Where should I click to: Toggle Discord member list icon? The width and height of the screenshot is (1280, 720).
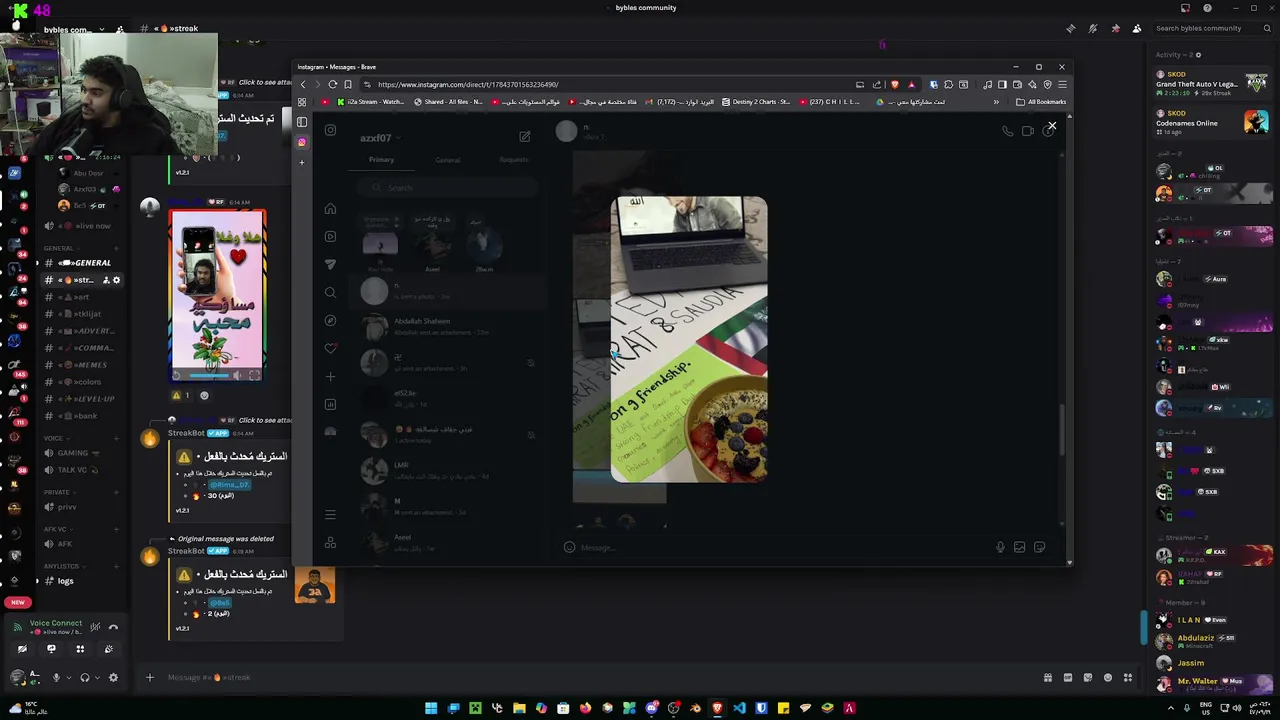[x=1137, y=28]
